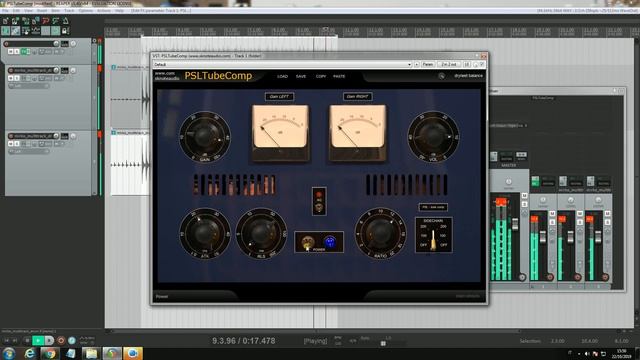Open the File menu

[5, 11]
